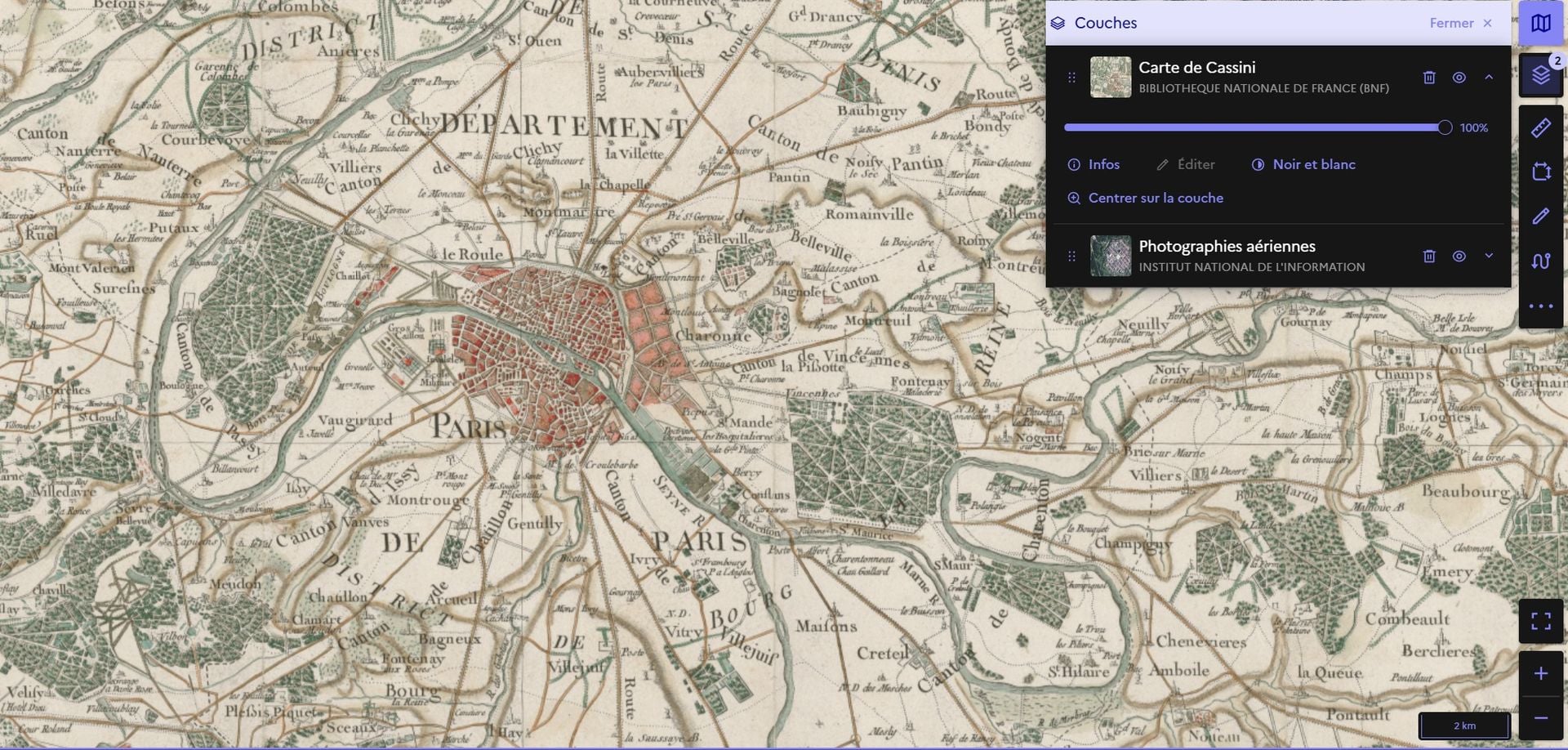Center the map on the Cassini layer
This screenshot has height=750, width=1568.
point(1145,199)
